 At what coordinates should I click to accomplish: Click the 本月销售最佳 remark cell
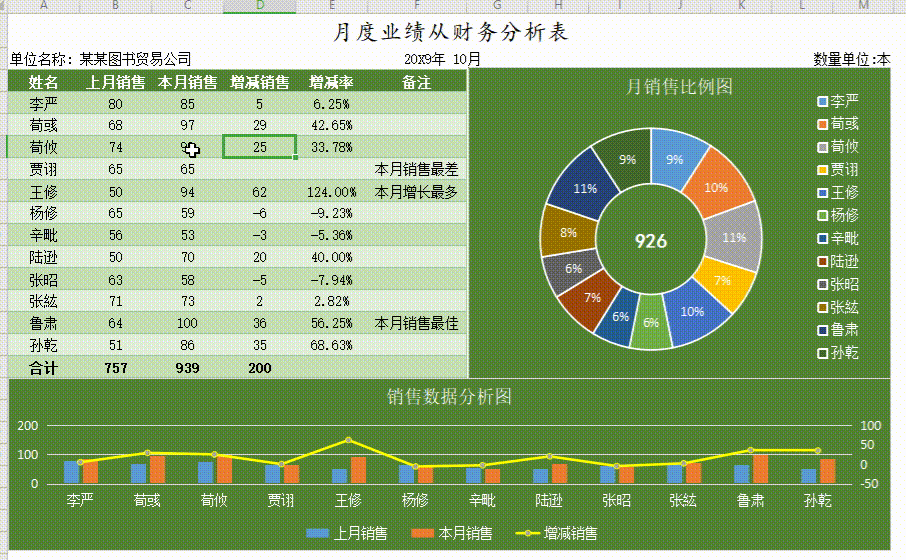point(416,323)
